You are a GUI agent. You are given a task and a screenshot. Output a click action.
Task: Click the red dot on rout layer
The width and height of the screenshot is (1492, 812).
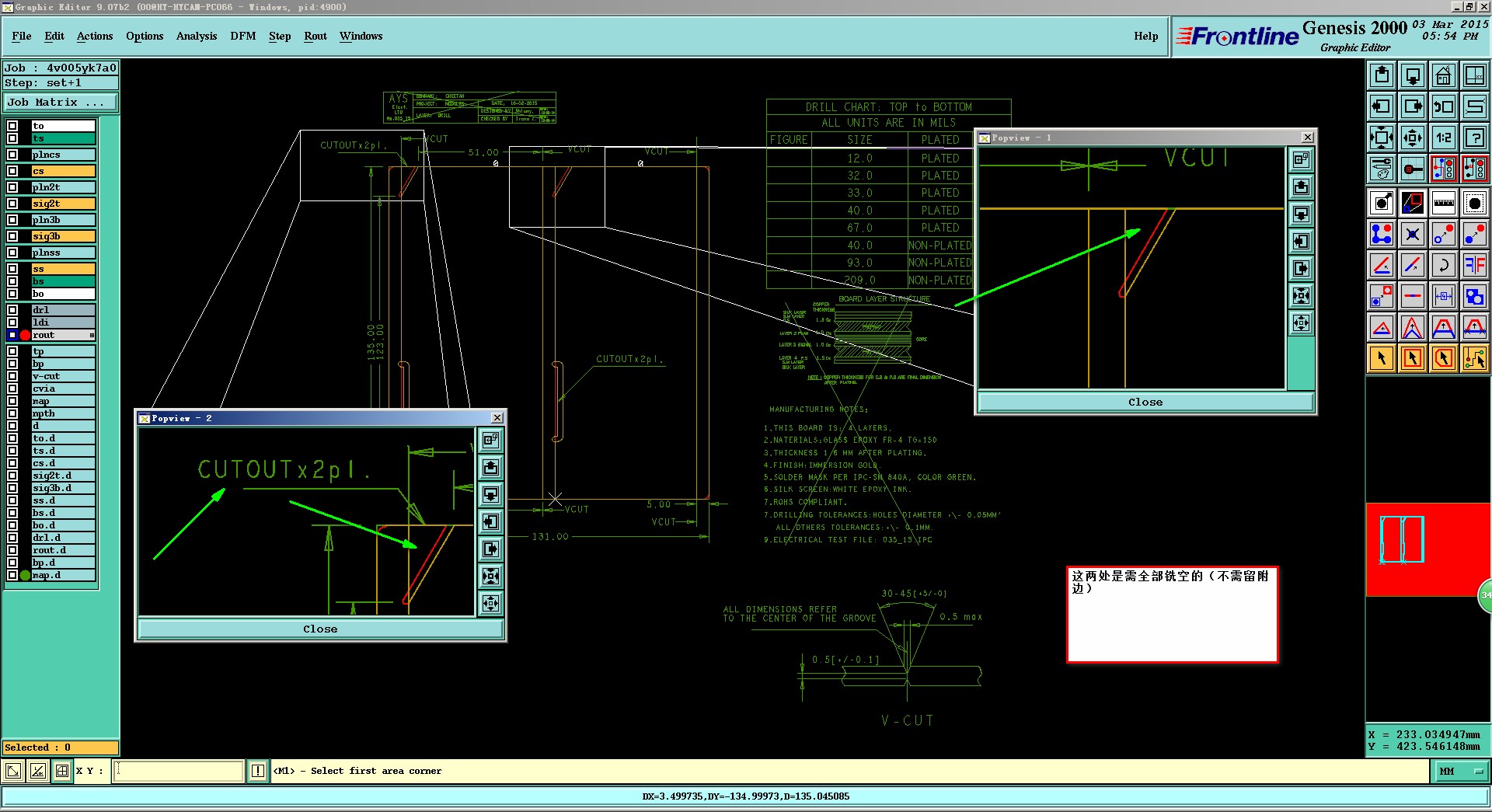click(x=25, y=335)
